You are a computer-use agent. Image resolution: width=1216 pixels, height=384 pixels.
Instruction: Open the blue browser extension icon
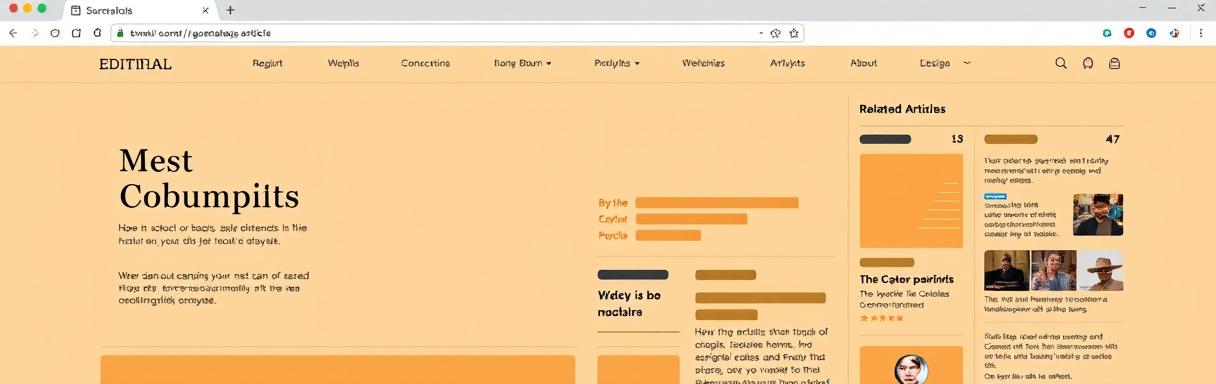coord(1151,33)
